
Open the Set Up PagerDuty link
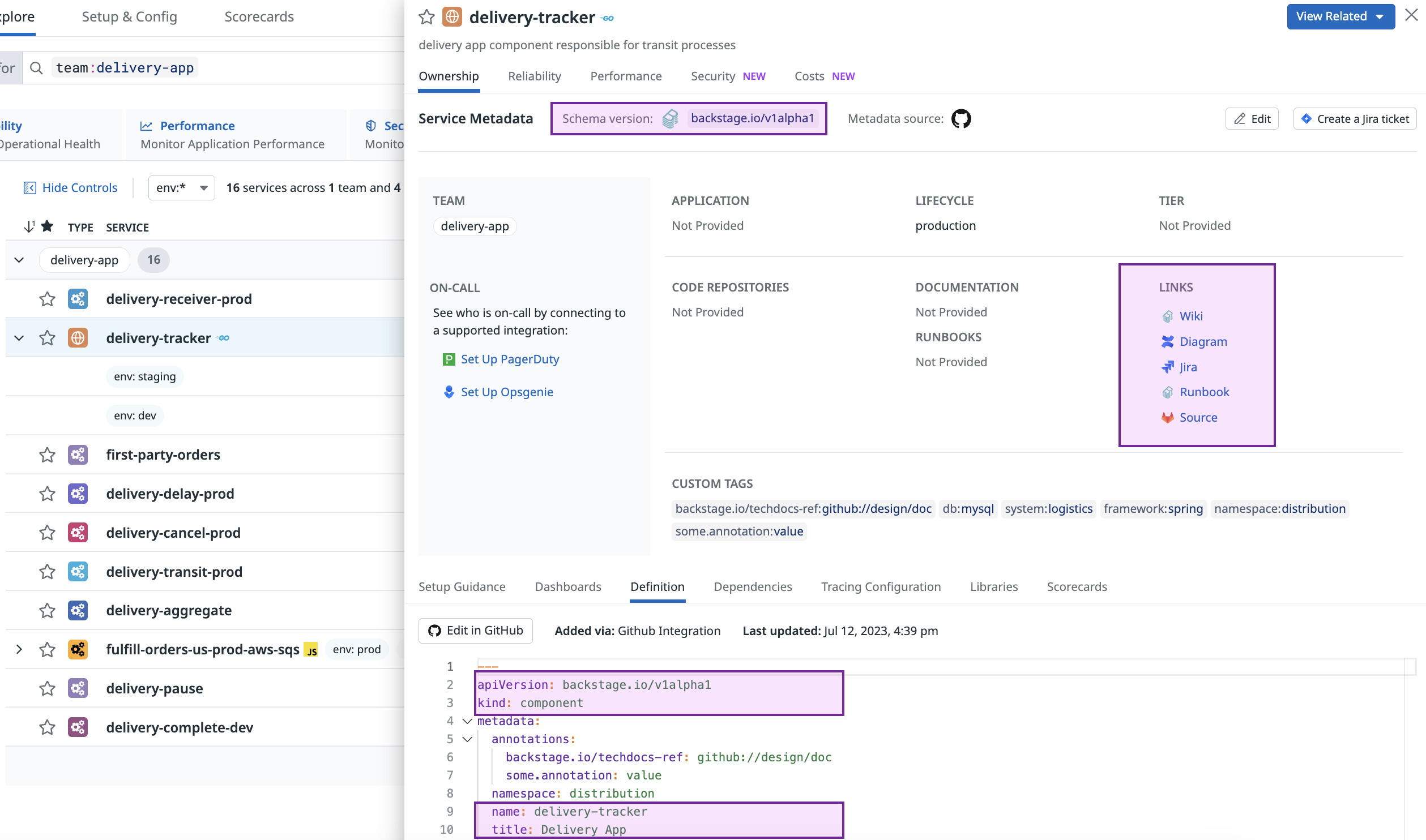(509, 359)
